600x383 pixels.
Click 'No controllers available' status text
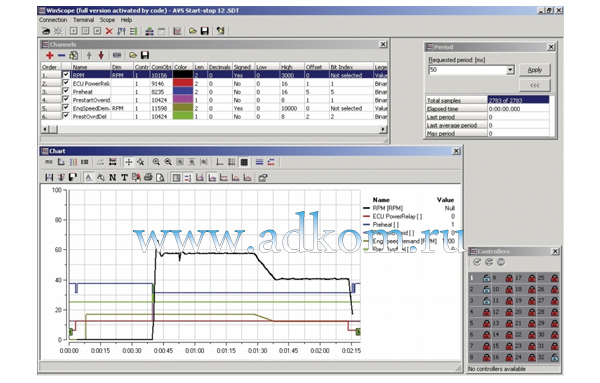pyautogui.click(x=497, y=369)
